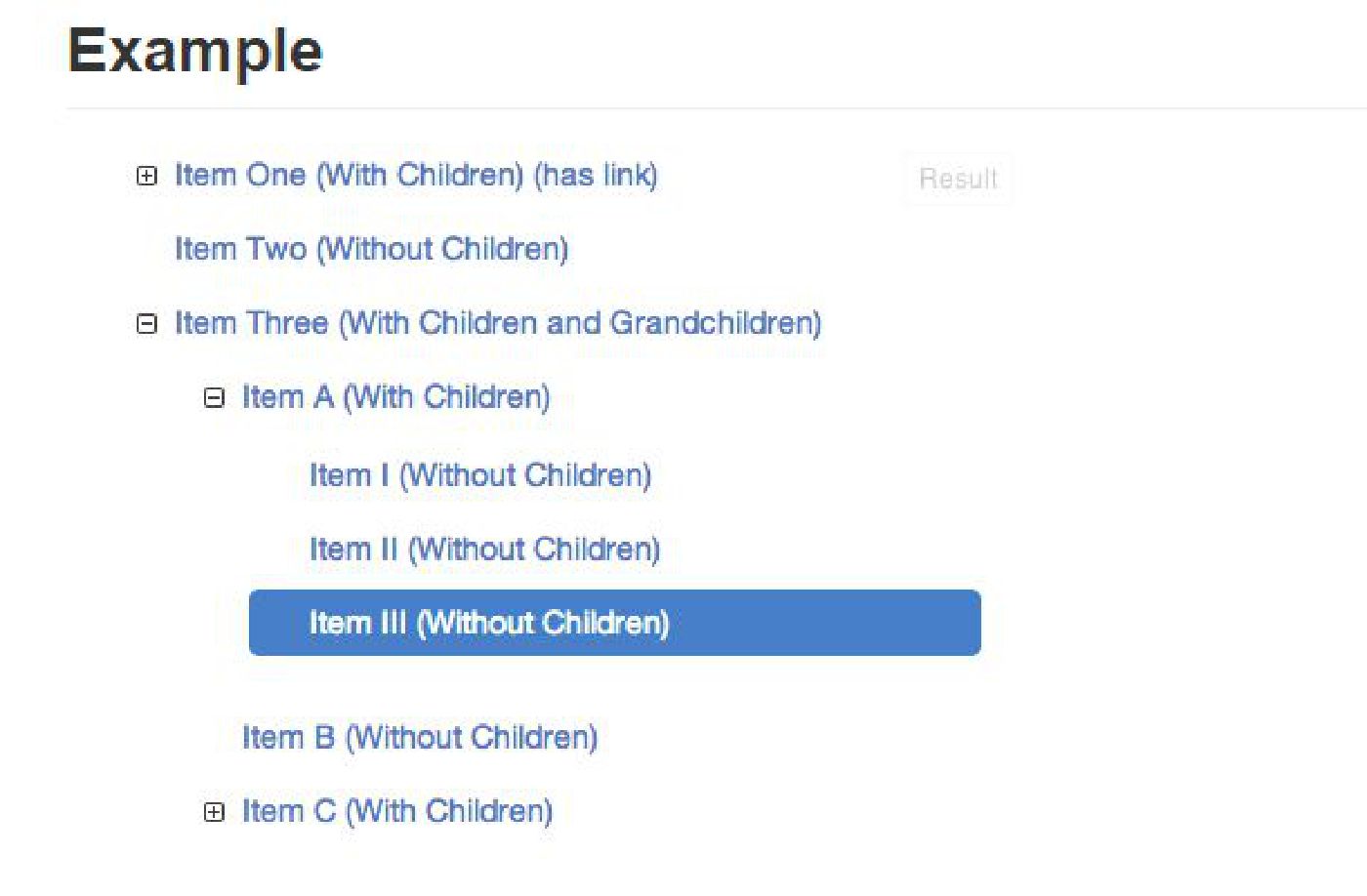Open Item One (With Children) link
The width and height of the screenshot is (1367, 896).
352,176
